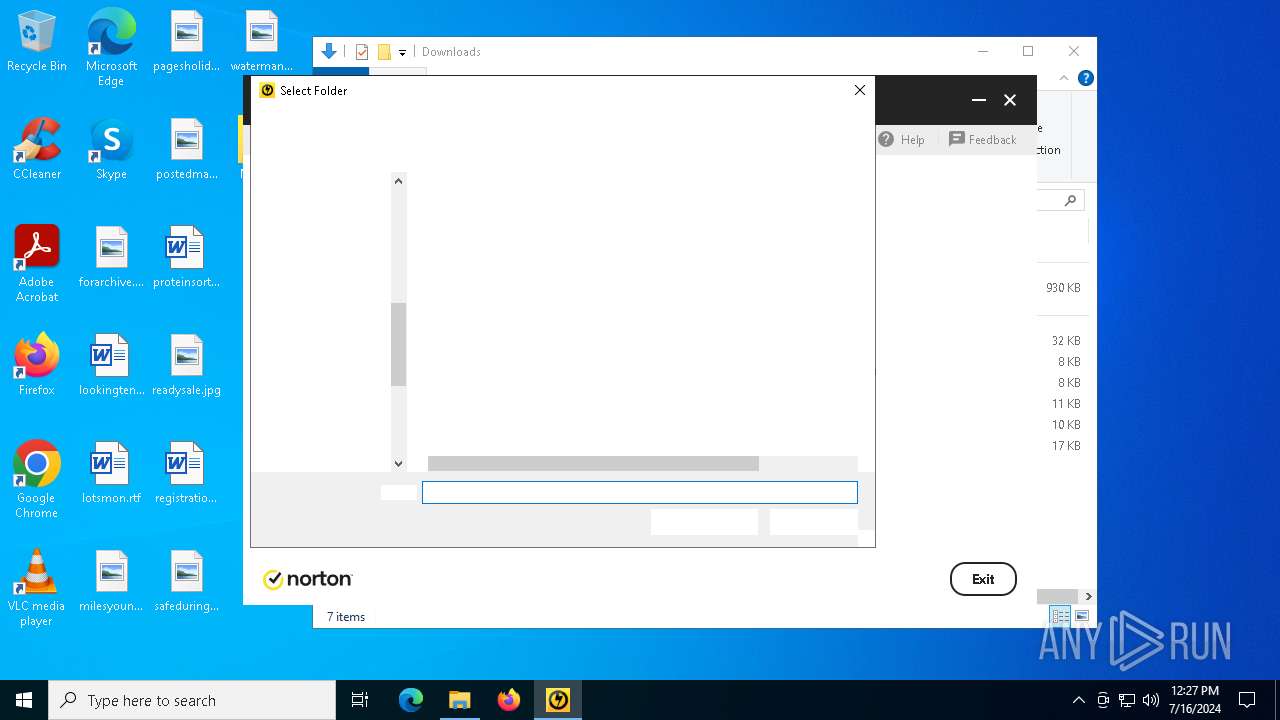This screenshot has height=720, width=1280.
Task: Select the 32 KB file size entry
Action: pyautogui.click(x=1066, y=341)
